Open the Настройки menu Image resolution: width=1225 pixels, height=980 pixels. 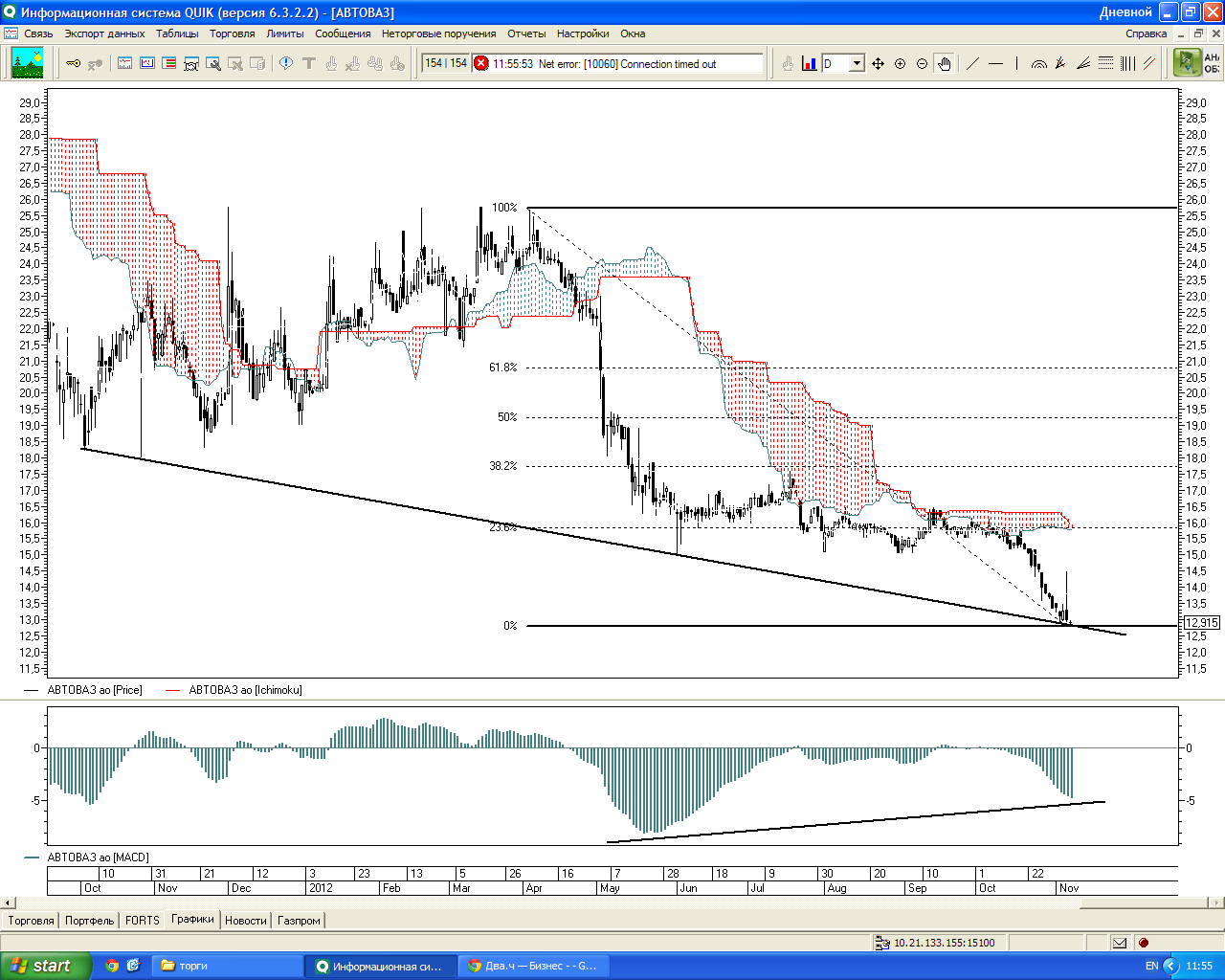(583, 33)
